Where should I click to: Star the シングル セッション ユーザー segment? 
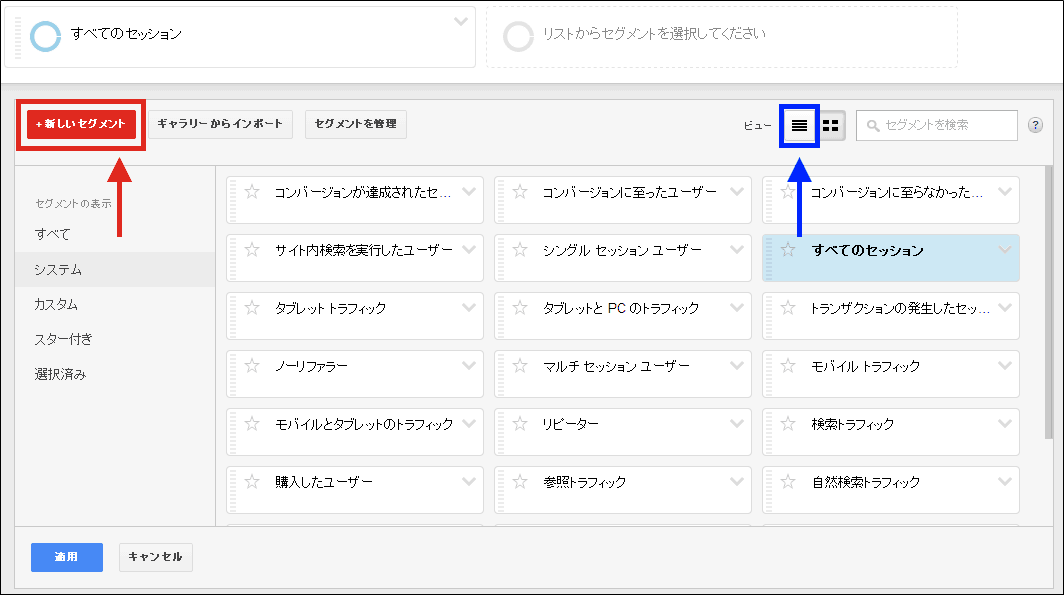[521, 251]
